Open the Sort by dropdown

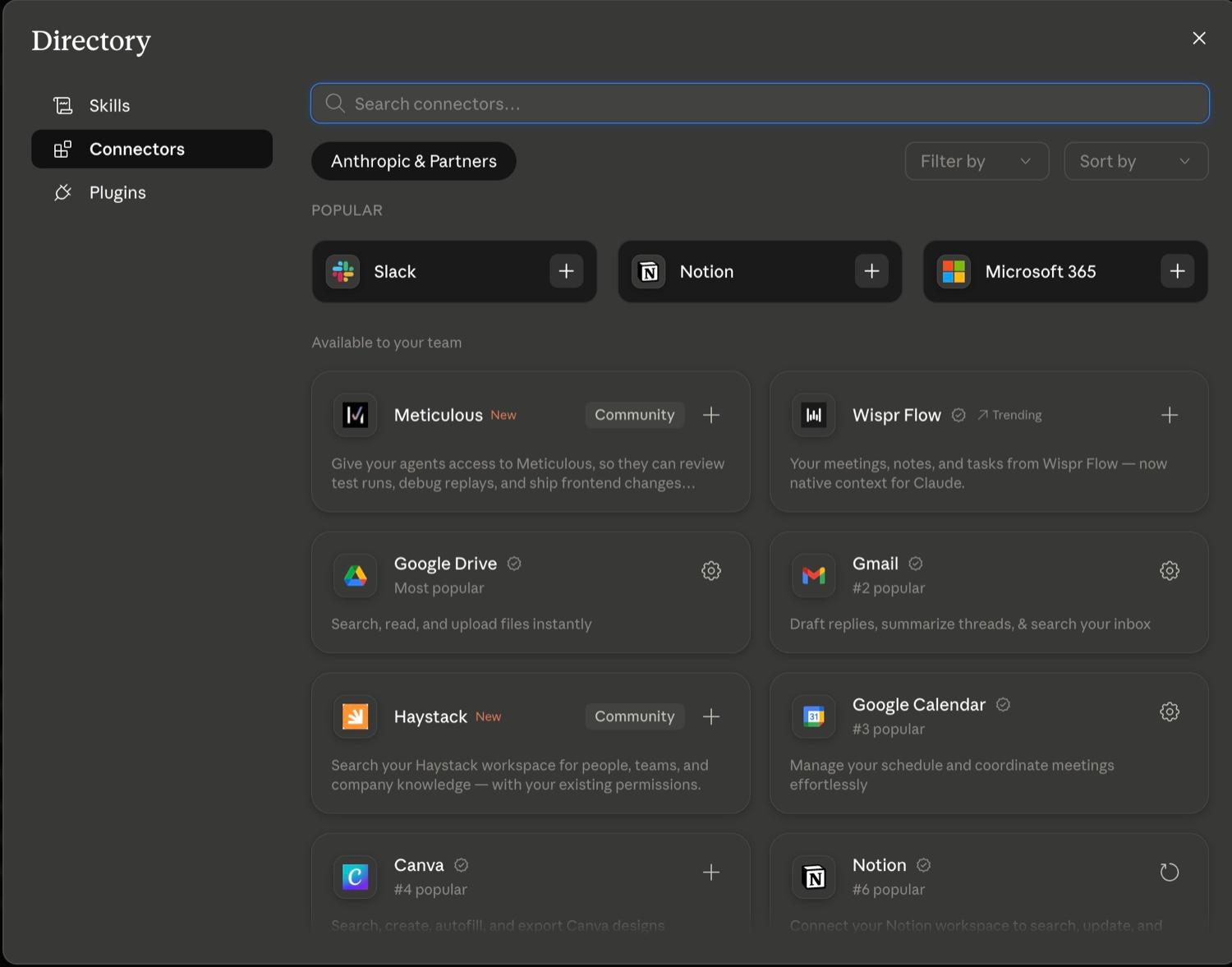1136,161
